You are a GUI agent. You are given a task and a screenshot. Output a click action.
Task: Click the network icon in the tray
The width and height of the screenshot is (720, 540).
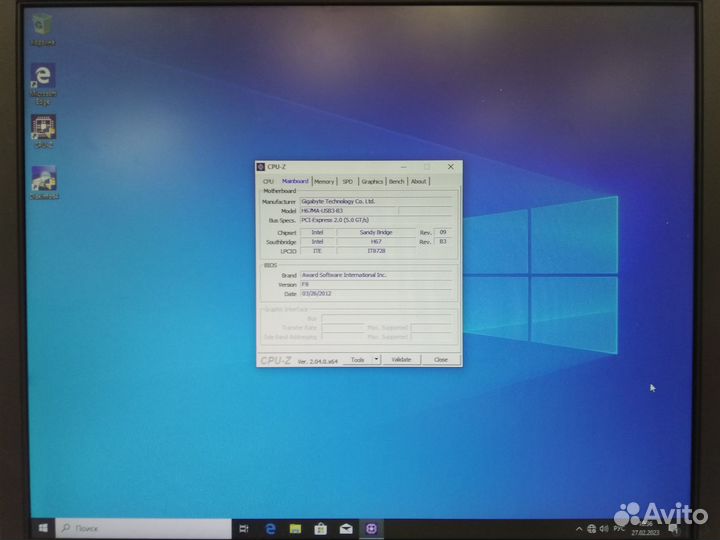click(591, 529)
